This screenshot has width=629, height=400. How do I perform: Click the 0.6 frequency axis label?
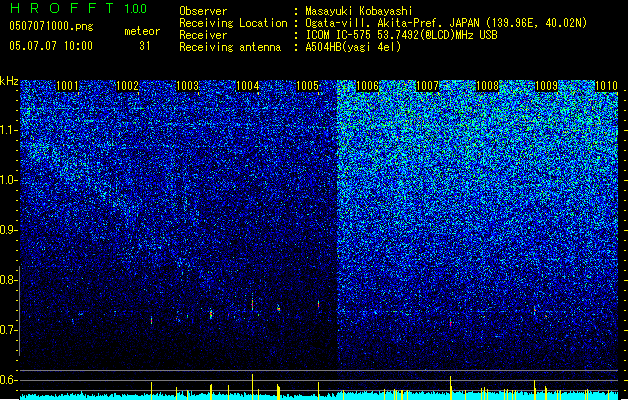(x=9, y=380)
